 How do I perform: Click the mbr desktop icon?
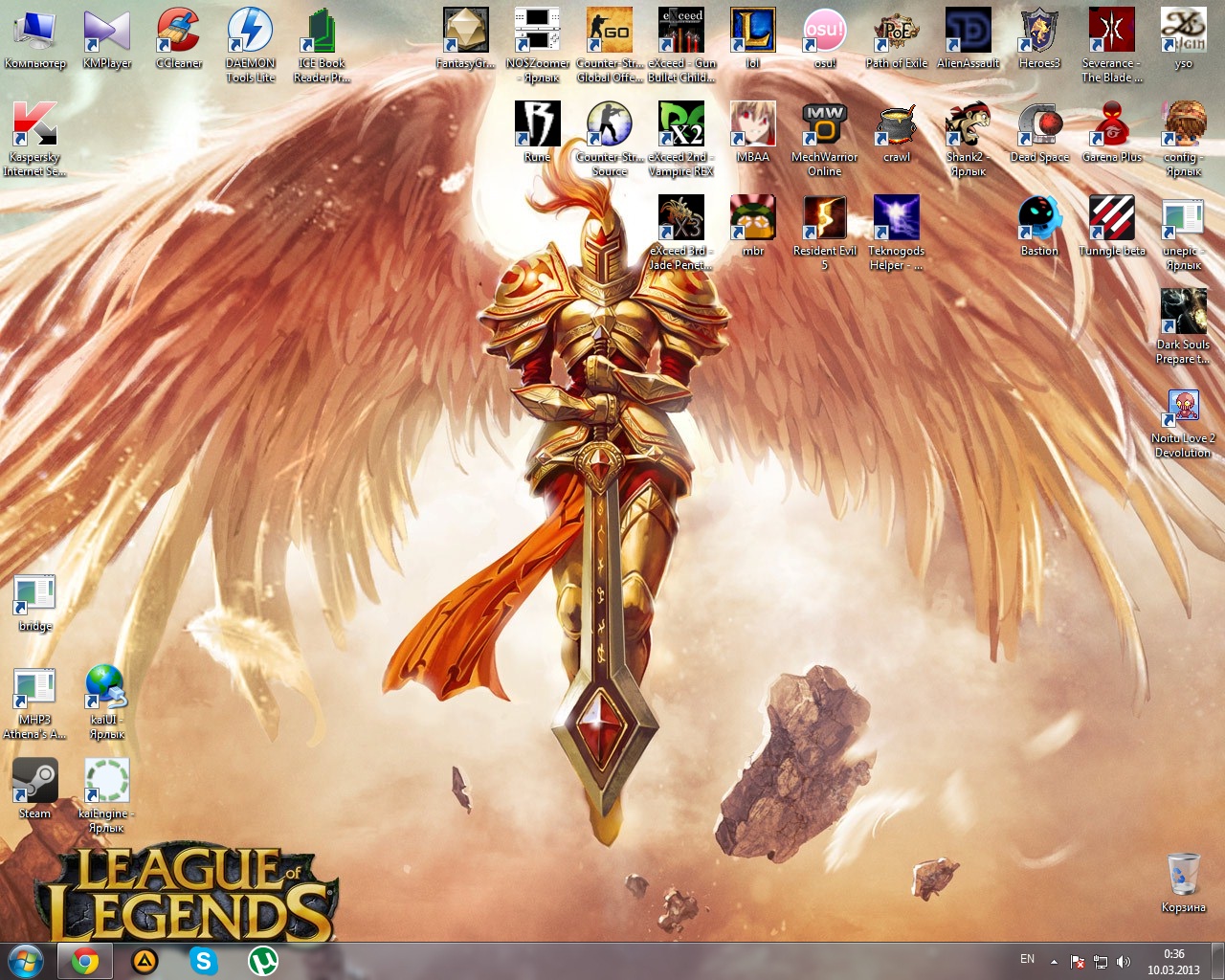pos(753,226)
